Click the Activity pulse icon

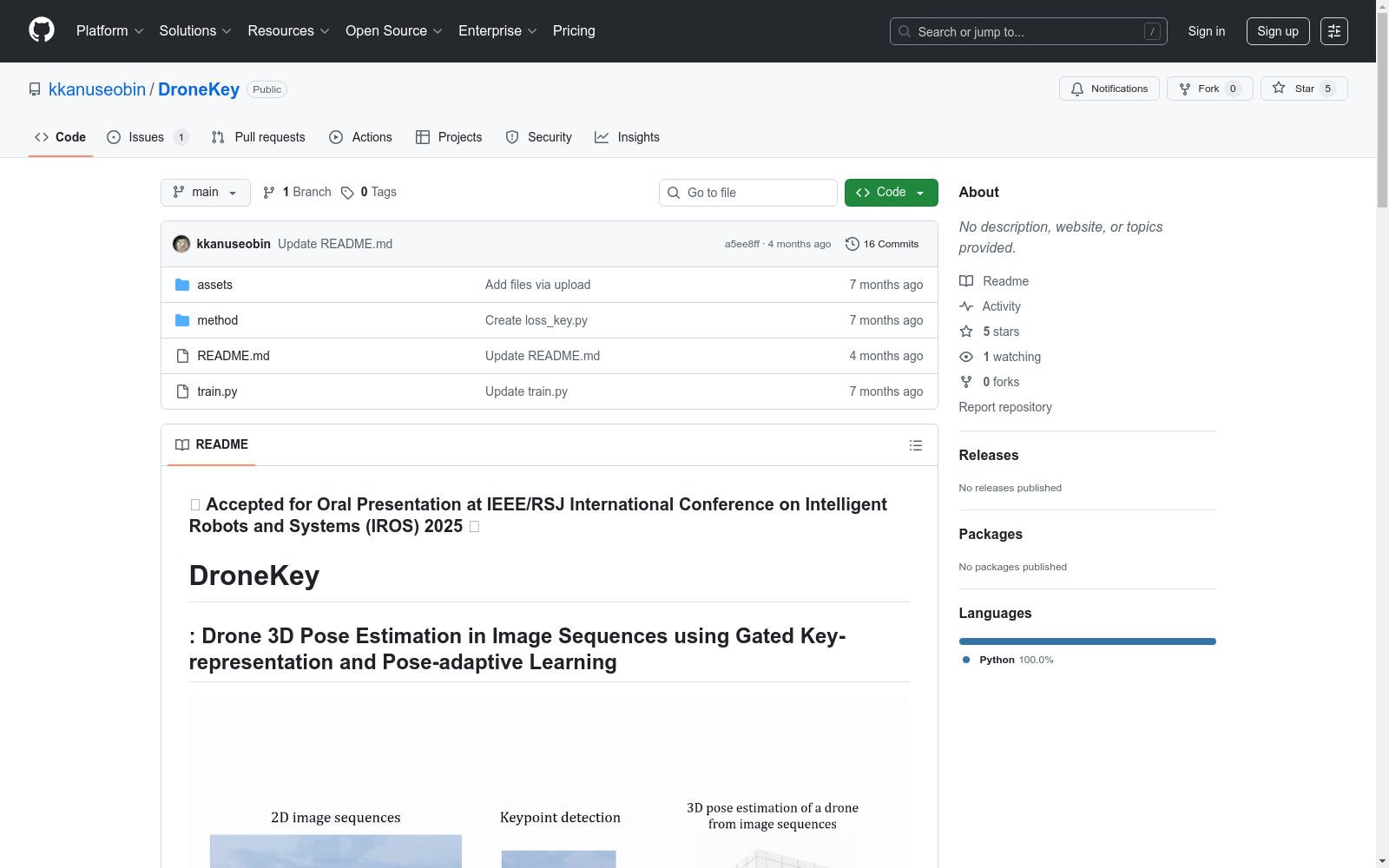coord(966,306)
